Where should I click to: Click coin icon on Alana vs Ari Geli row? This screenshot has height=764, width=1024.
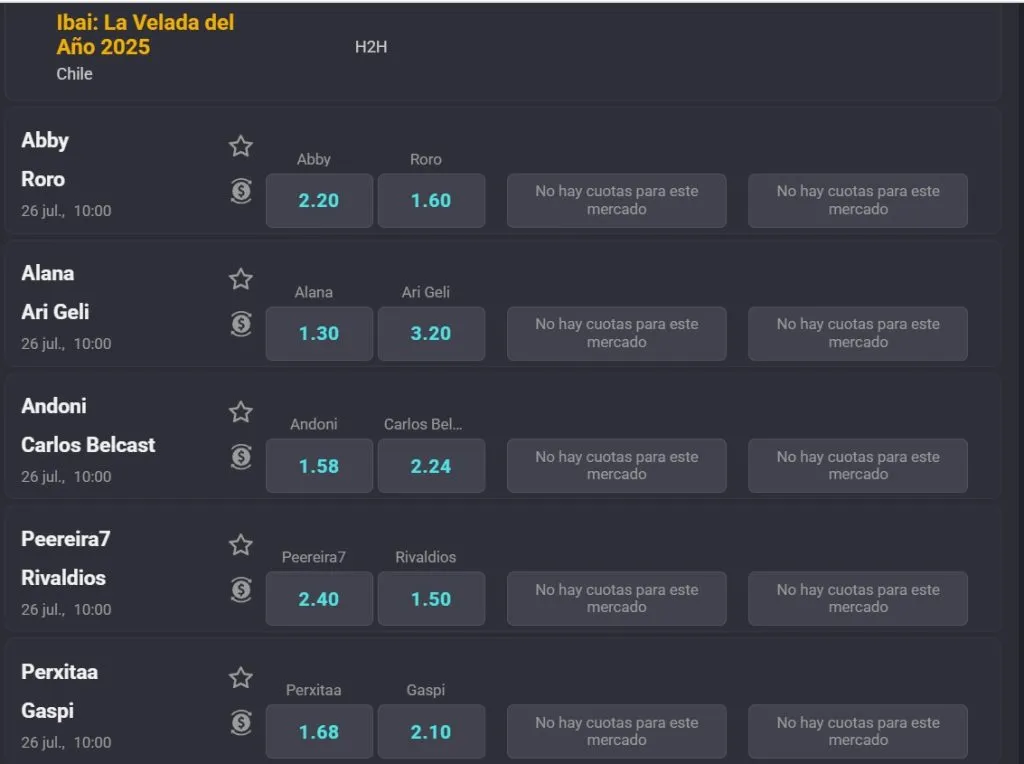(x=241, y=324)
